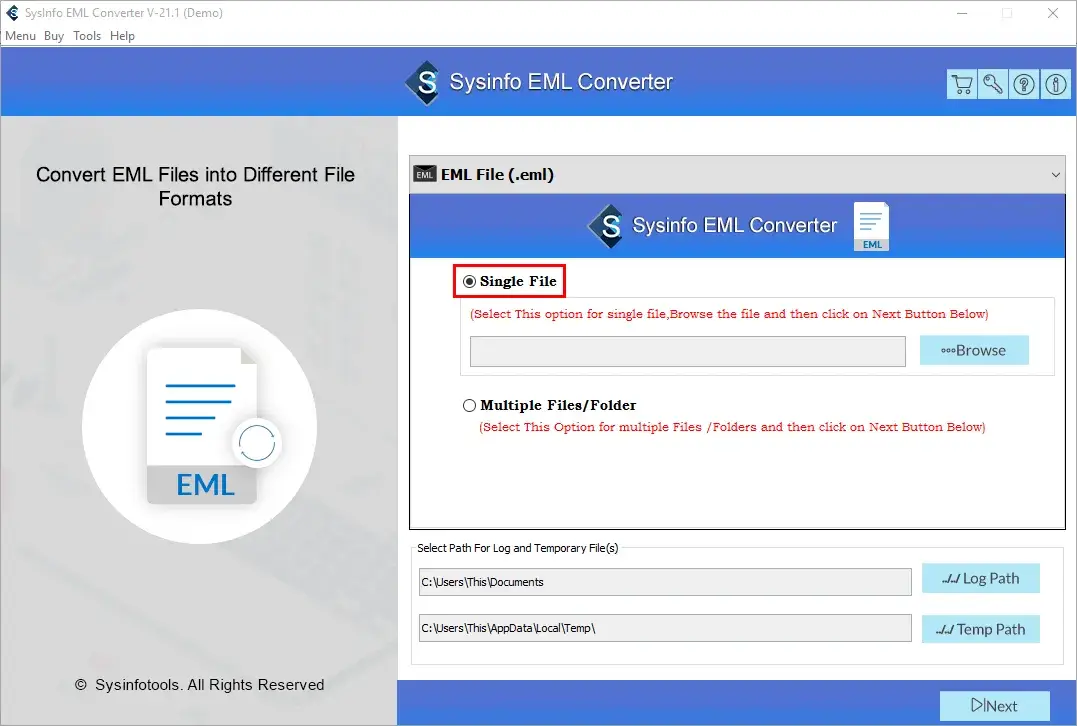Screen dimensions: 1077x726
Task: Click the small EML badge beside file type
Action: click(424, 174)
